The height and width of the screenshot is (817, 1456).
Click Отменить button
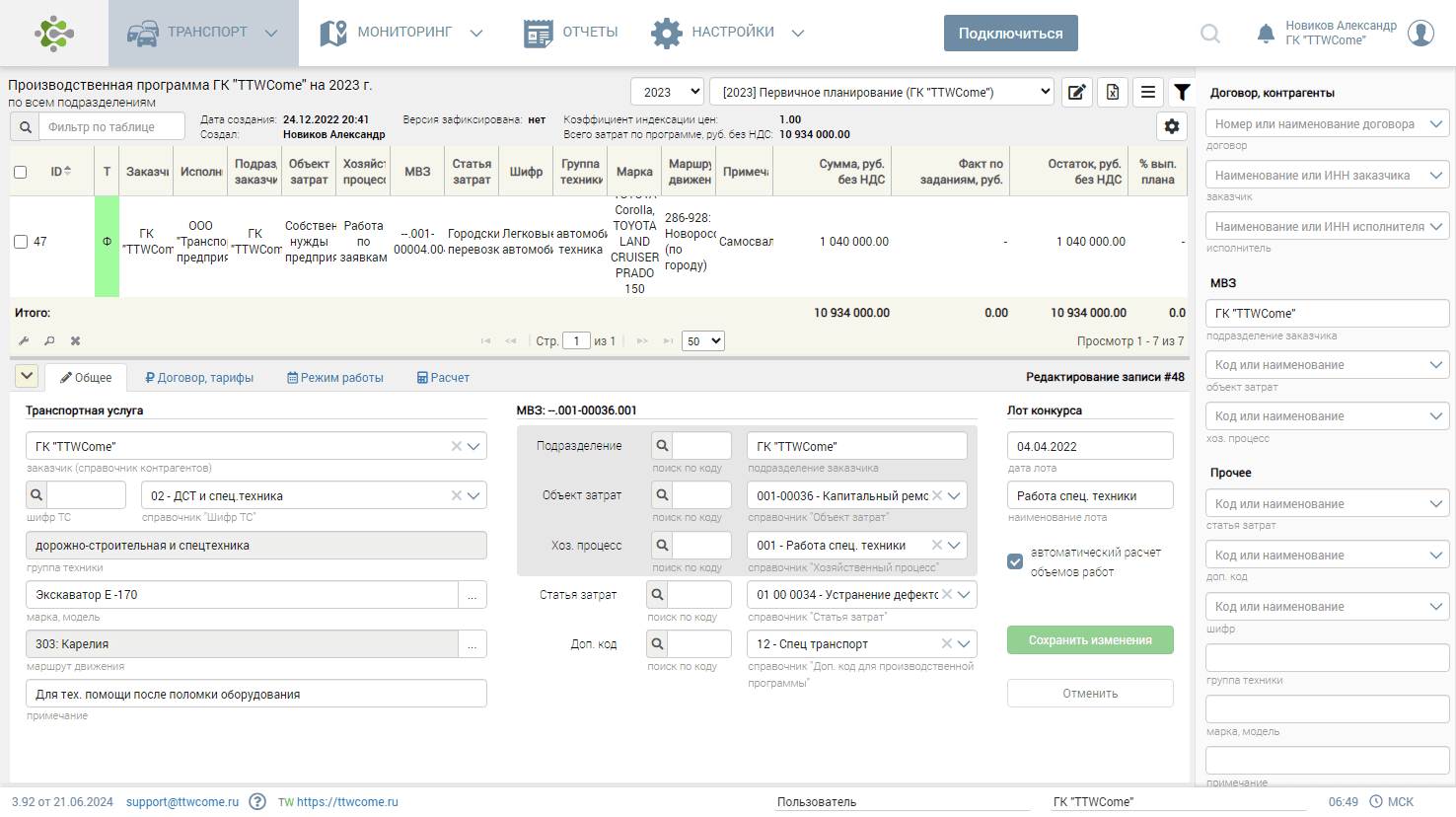(x=1090, y=693)
